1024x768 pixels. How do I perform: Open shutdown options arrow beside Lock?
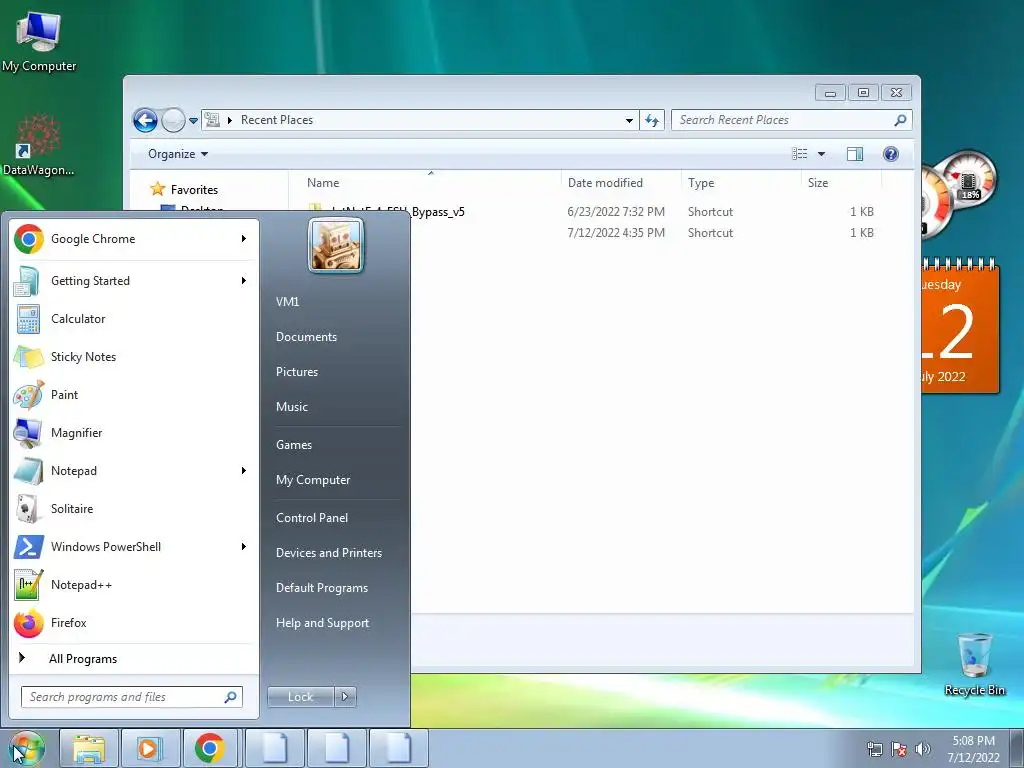point(345,697)
